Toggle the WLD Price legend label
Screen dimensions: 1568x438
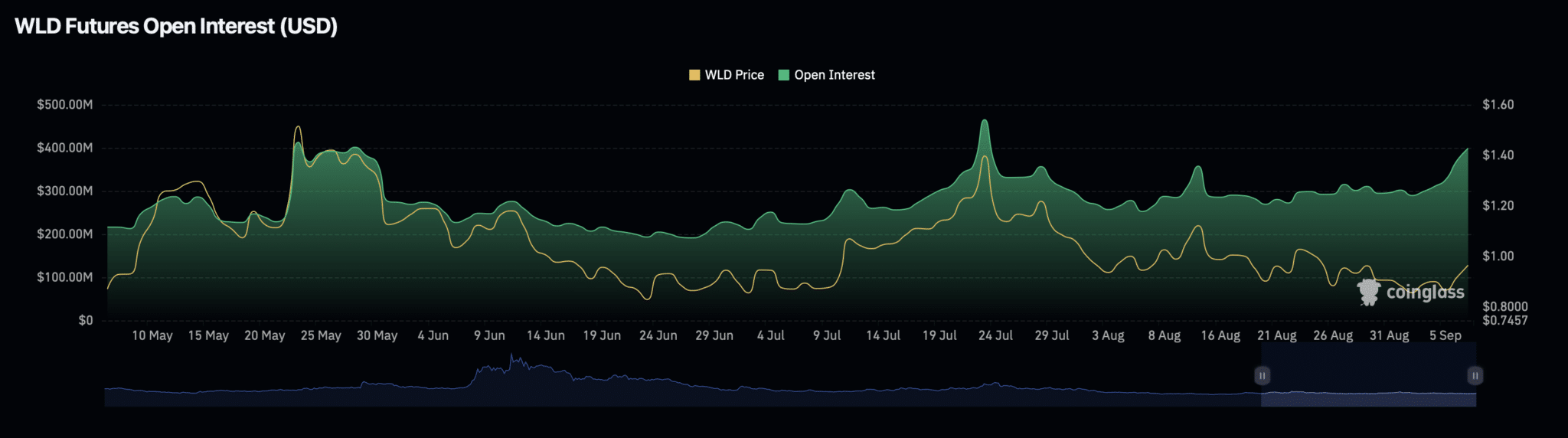pyautogui.click(x=734, y=75)
